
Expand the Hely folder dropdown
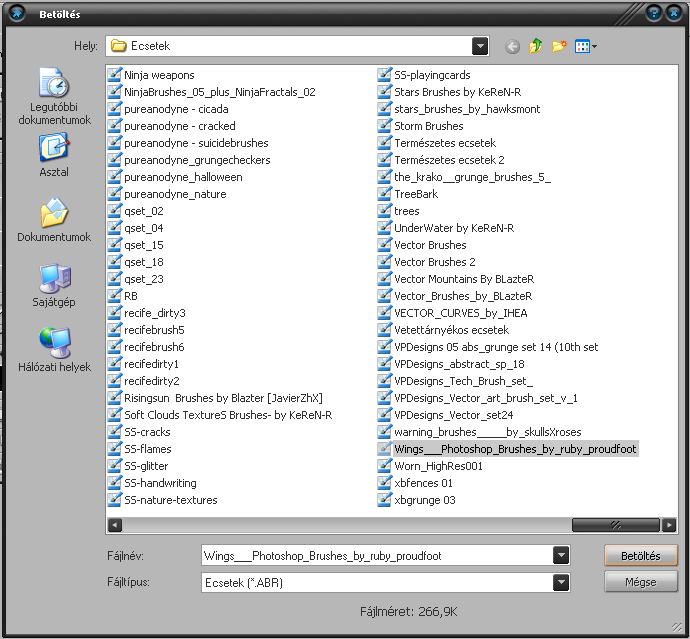(x=480, y=46)
